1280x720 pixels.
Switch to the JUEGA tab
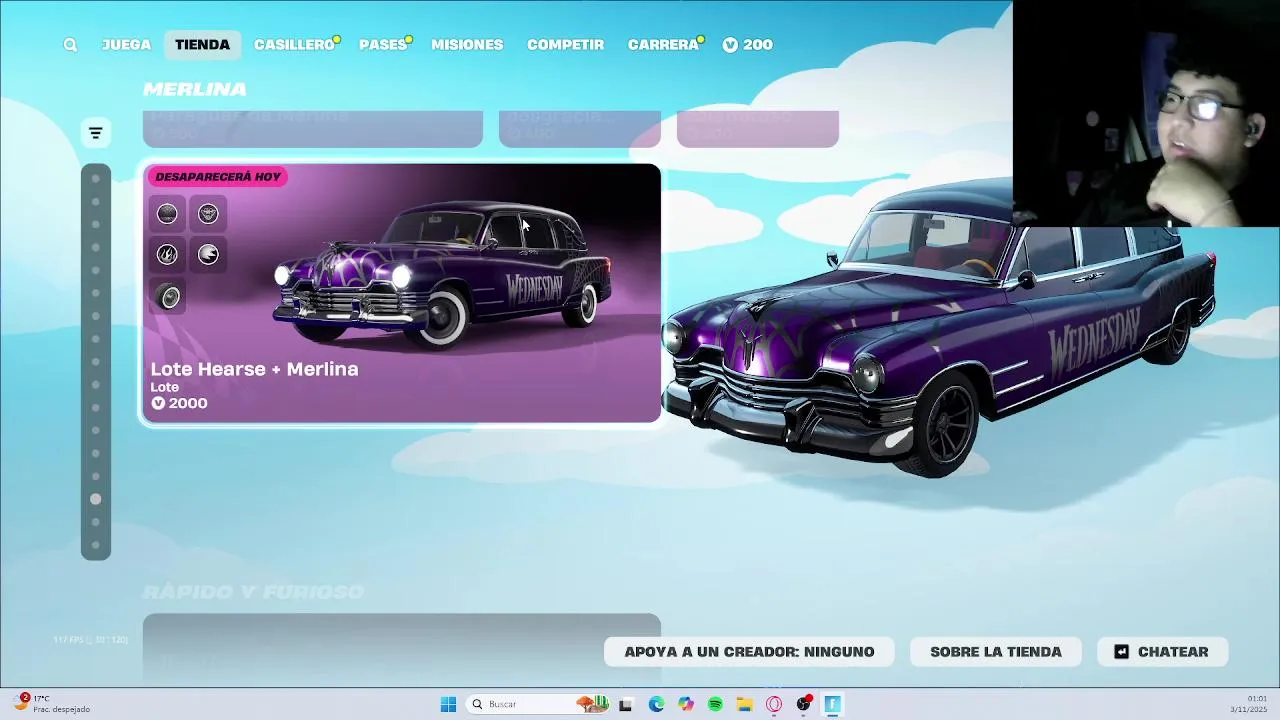click(x=126, y=45)
